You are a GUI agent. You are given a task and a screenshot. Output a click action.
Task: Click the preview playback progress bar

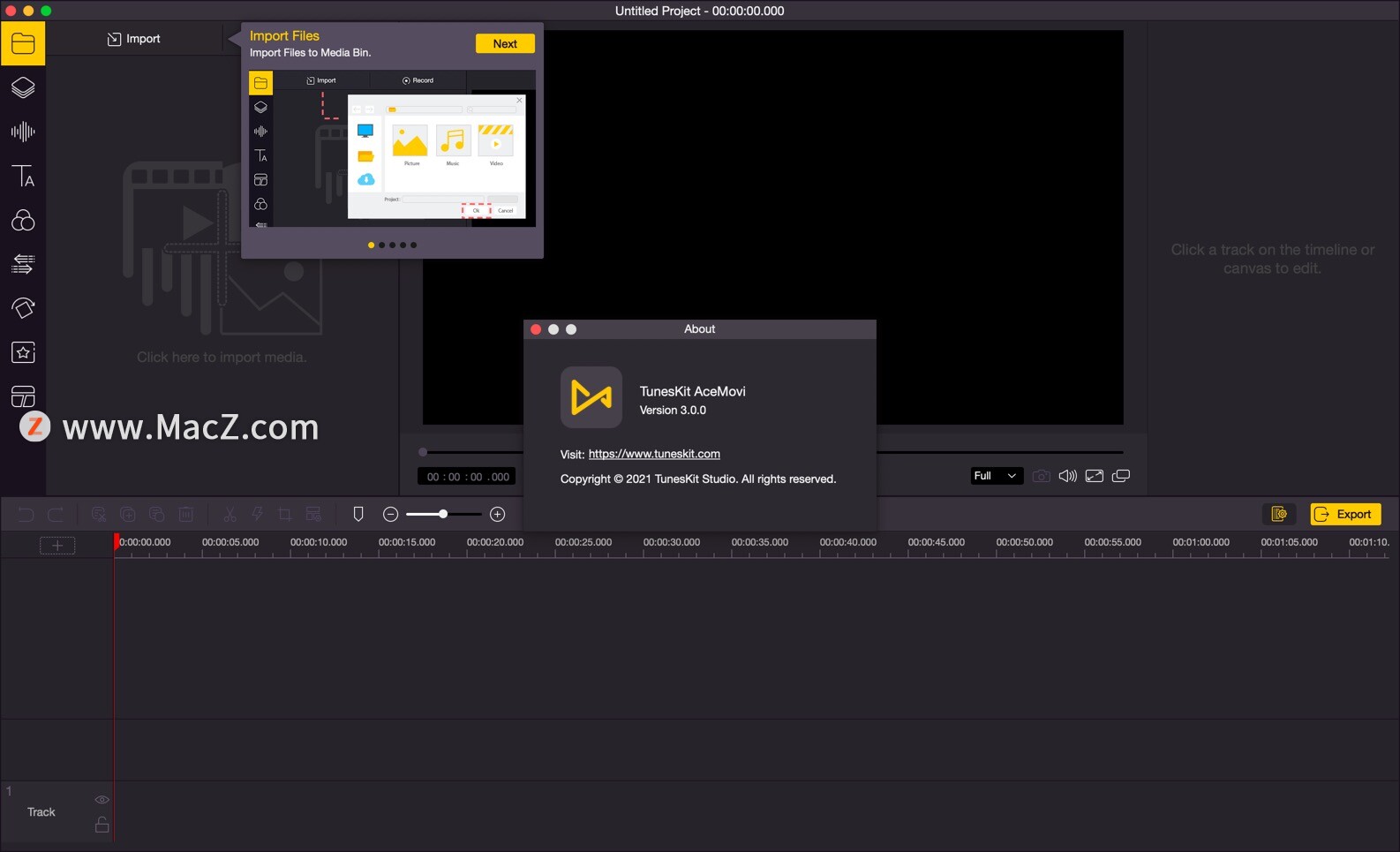point(773,452)
